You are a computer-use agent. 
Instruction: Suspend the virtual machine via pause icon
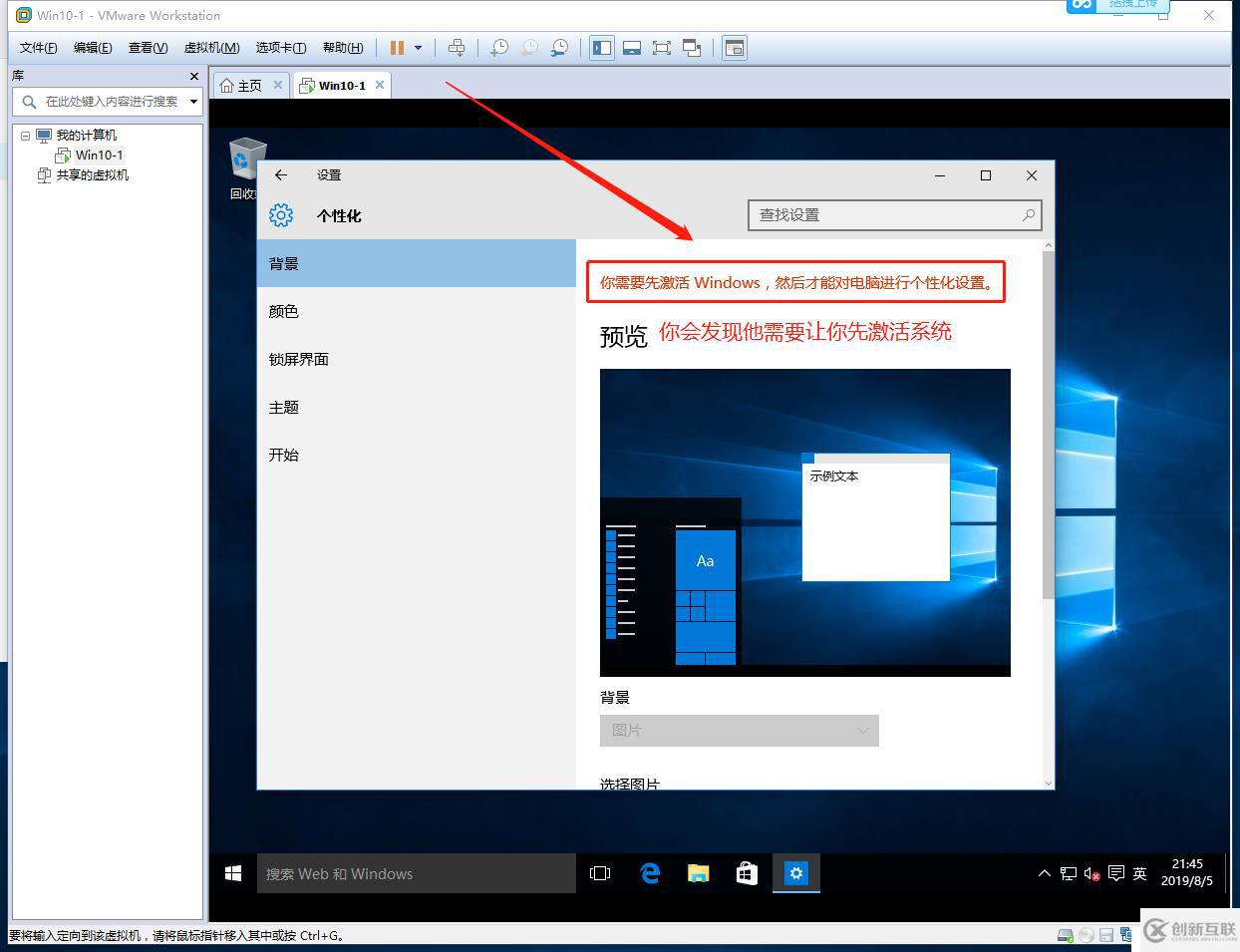(396, 47)
